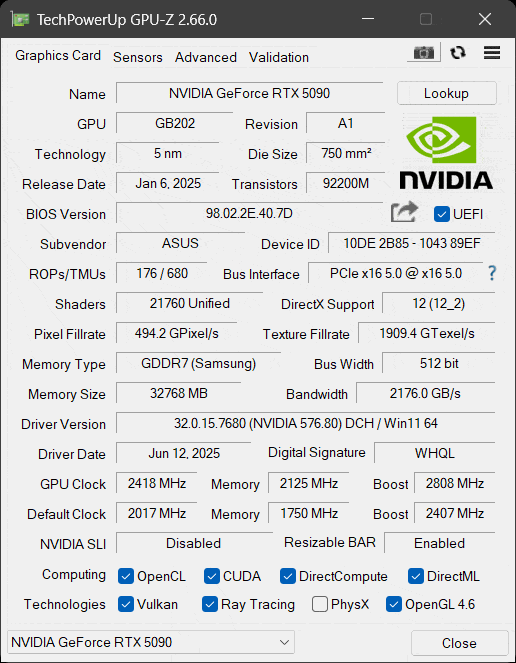This screenshot has height=663, width=516.
Task: Click the NVIDIA logo image
Action: [x=446, y=153]
